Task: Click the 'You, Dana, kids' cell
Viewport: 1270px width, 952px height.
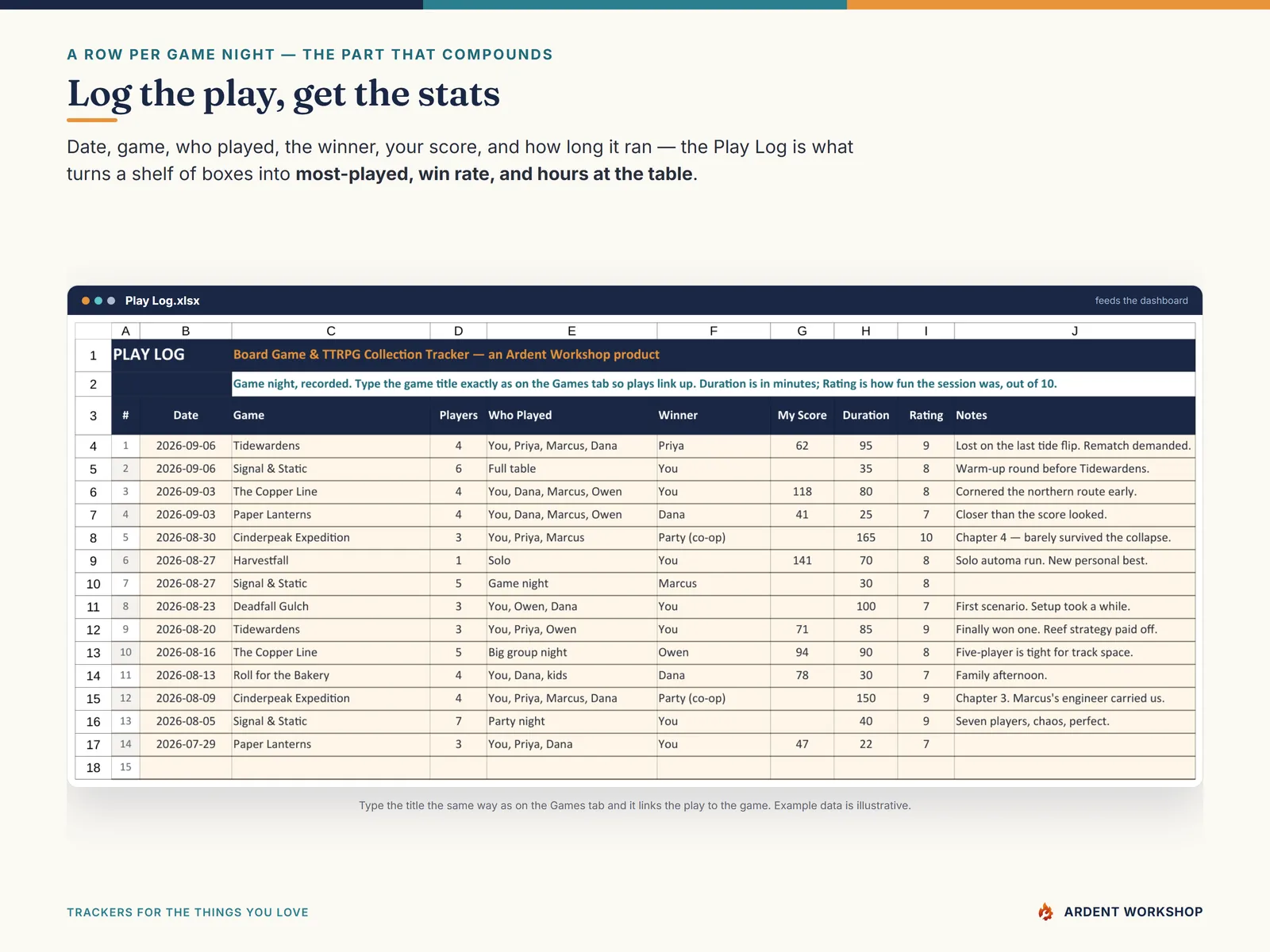Action: coord(571,675)
